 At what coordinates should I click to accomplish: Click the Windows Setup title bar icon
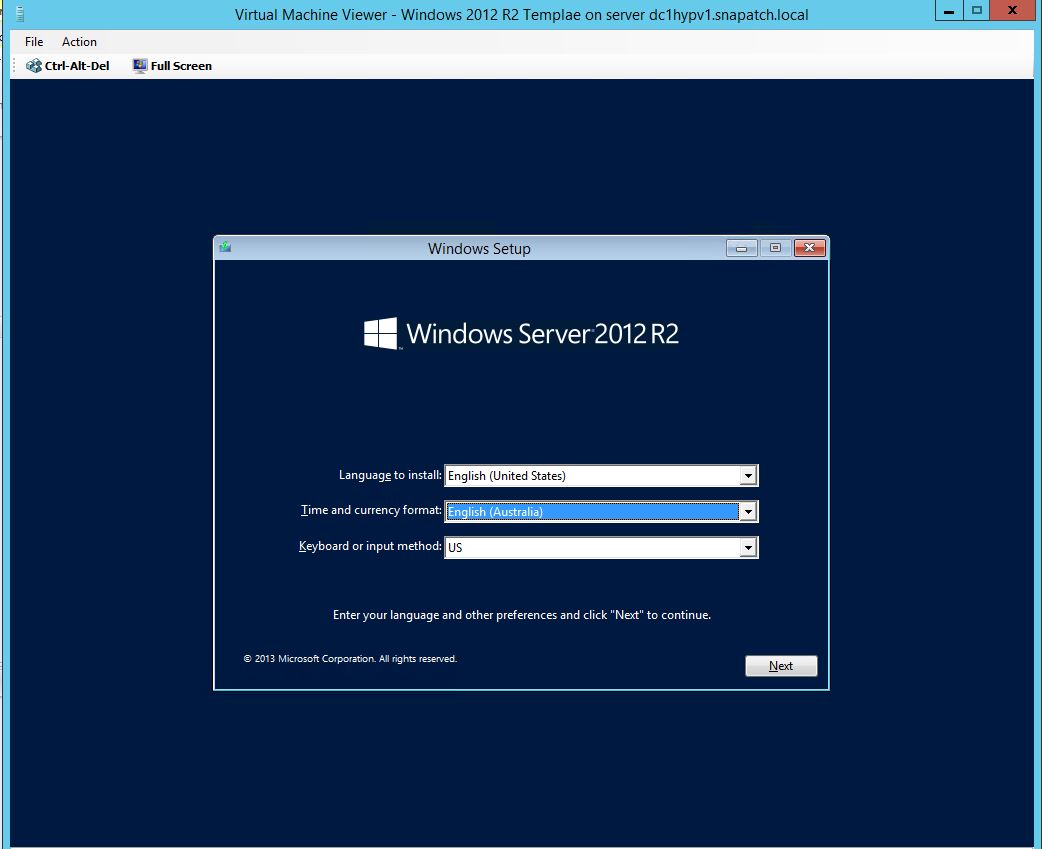(x=225, y=247)
